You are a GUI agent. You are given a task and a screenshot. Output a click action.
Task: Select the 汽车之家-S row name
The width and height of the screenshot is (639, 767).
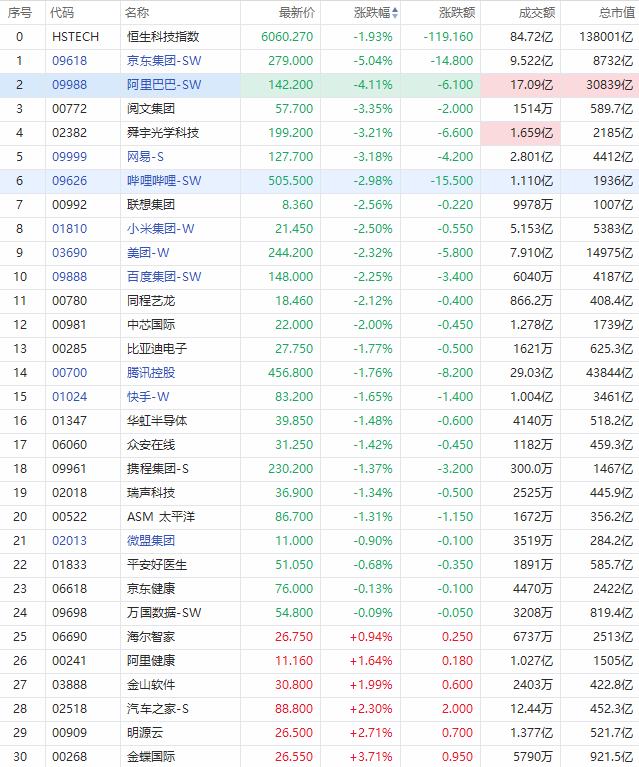tap(158, 708)
